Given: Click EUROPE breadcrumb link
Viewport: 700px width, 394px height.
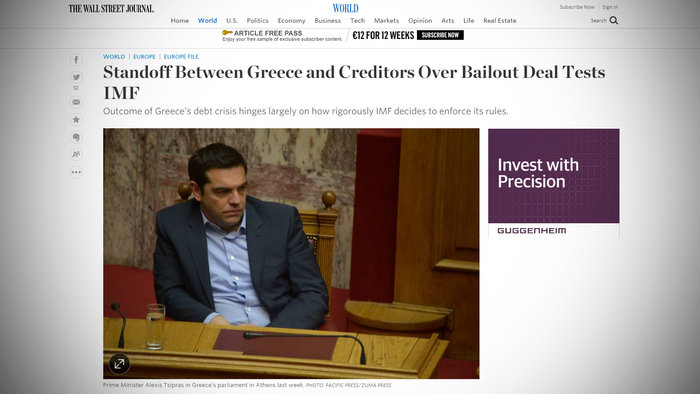Looking at the screenshot, I should [x=144, y=57].
